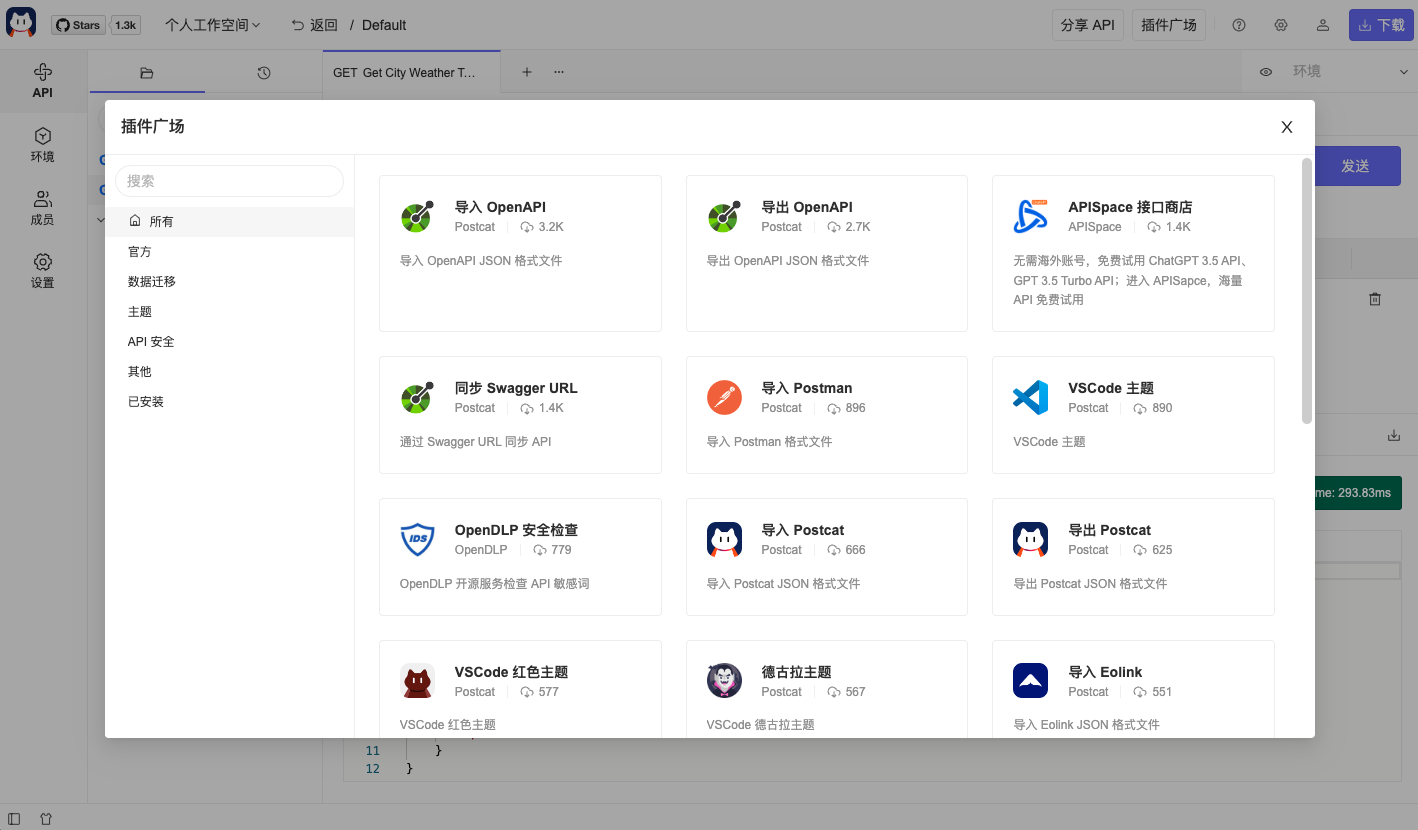Image resolution: width=1418 pixels, height=830 pixels.
Task: Close the 插件广场 dialog
Action: (1287, 127)
